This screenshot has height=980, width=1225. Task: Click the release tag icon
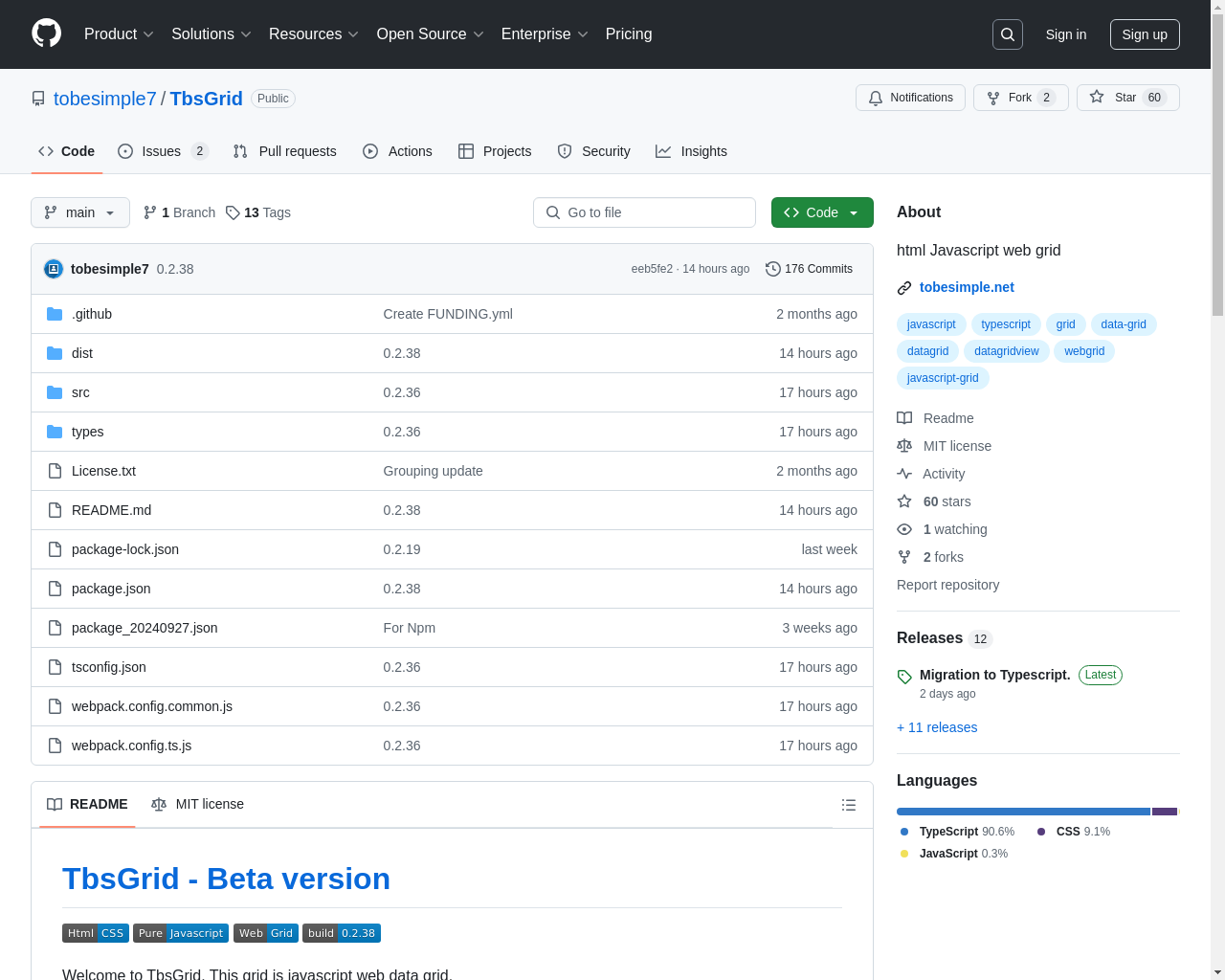point(904,677)
